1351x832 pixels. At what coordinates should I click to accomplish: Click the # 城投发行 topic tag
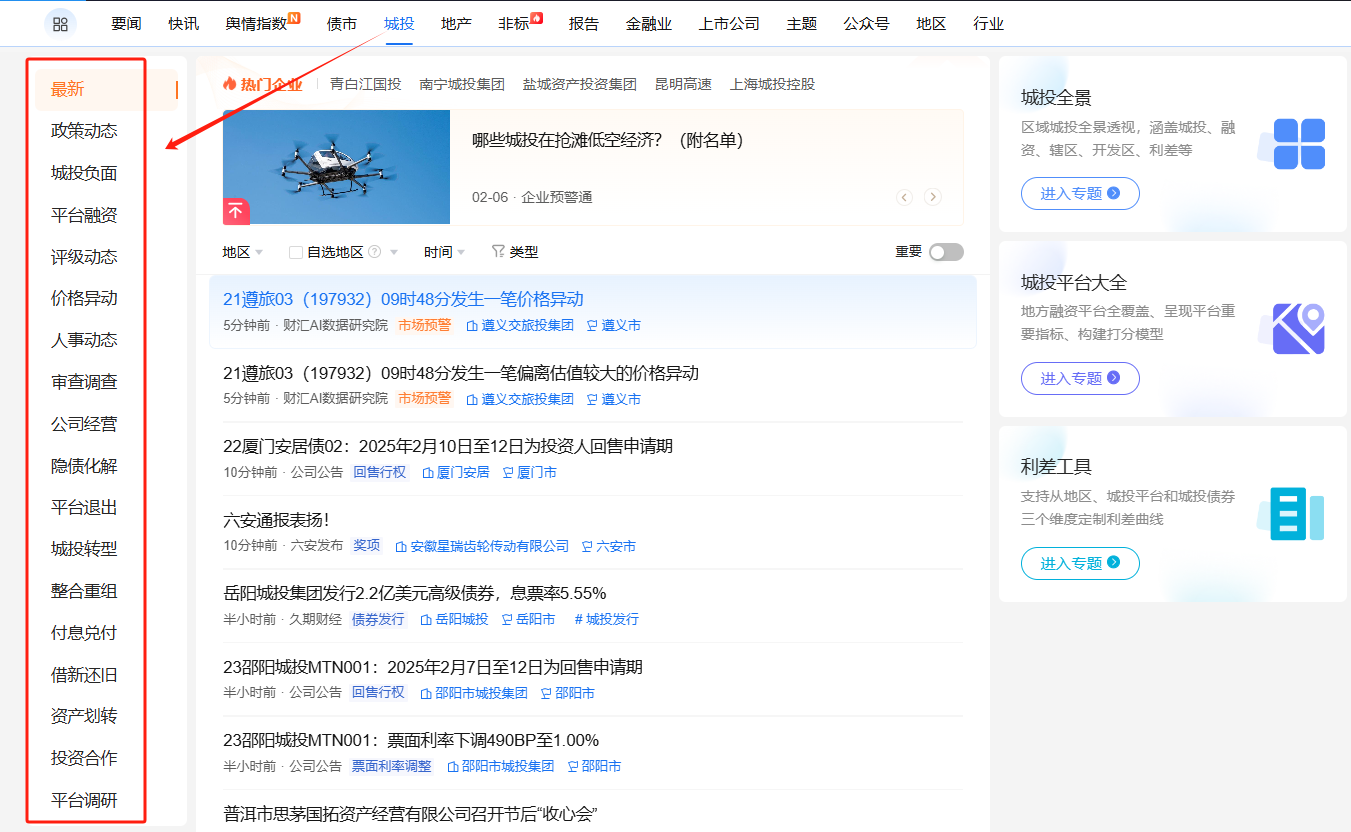pos(607,619)
